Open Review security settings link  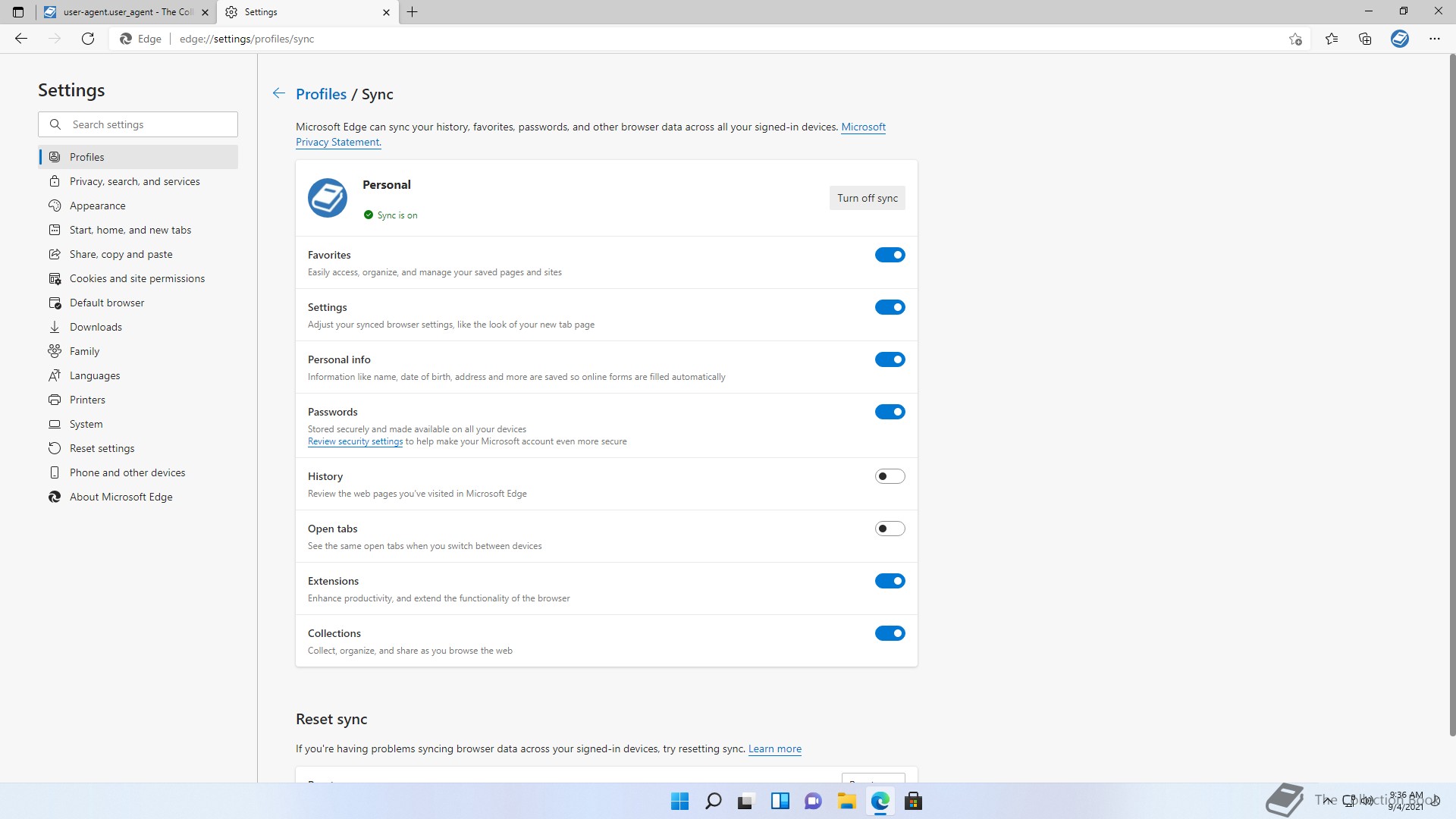[355, 441]
